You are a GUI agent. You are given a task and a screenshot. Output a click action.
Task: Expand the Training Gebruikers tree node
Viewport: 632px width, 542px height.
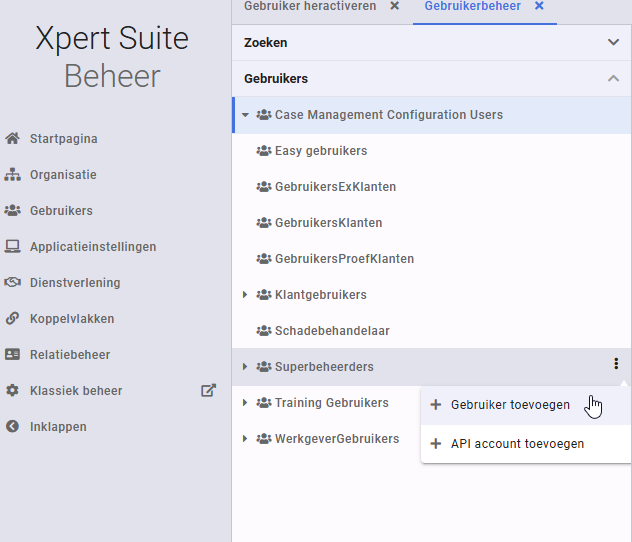245,403
